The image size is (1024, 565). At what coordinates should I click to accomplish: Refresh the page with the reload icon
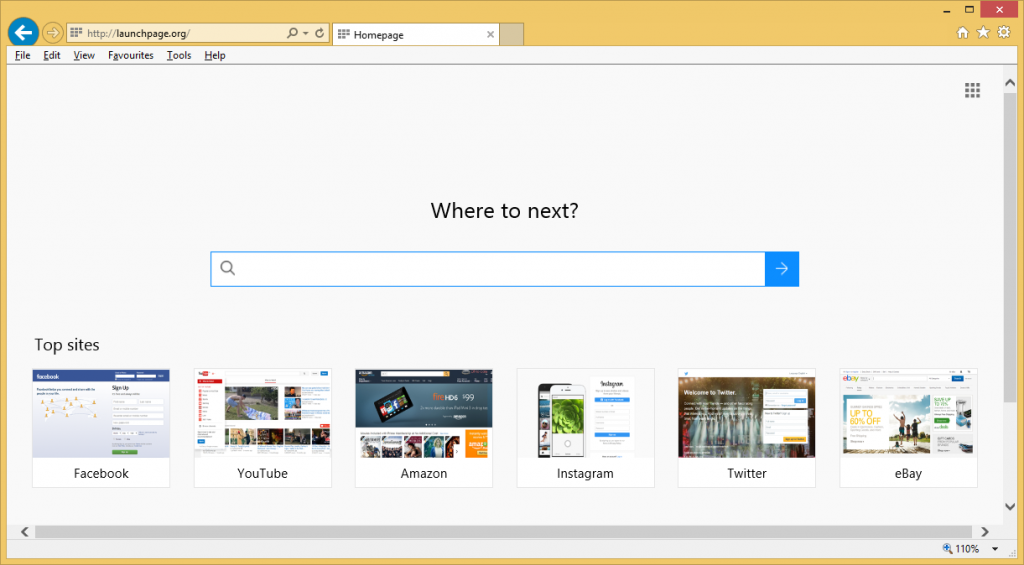[x=320, y=33]
